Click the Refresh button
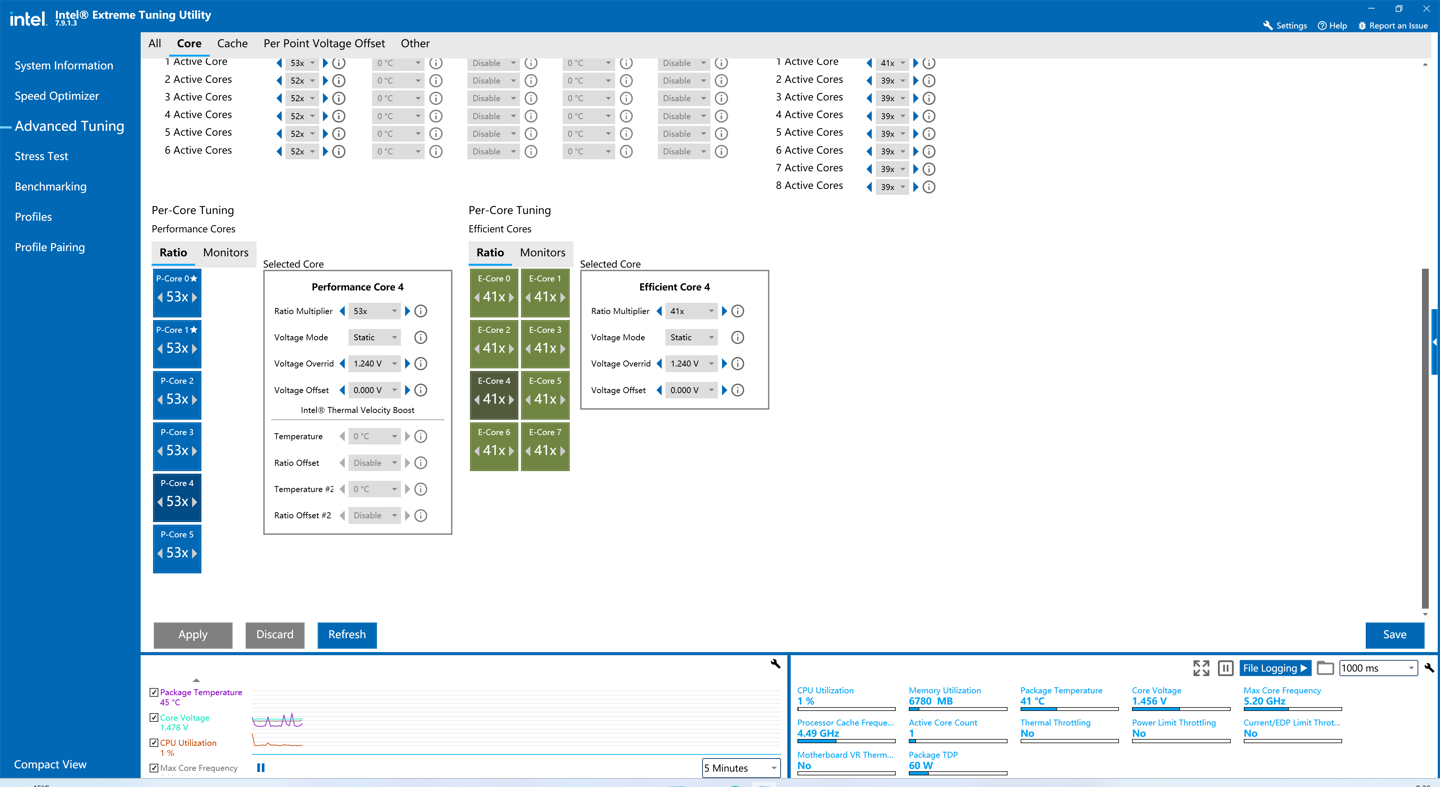This screenshot has height=787, width=1440. click(x=347, y=635)
